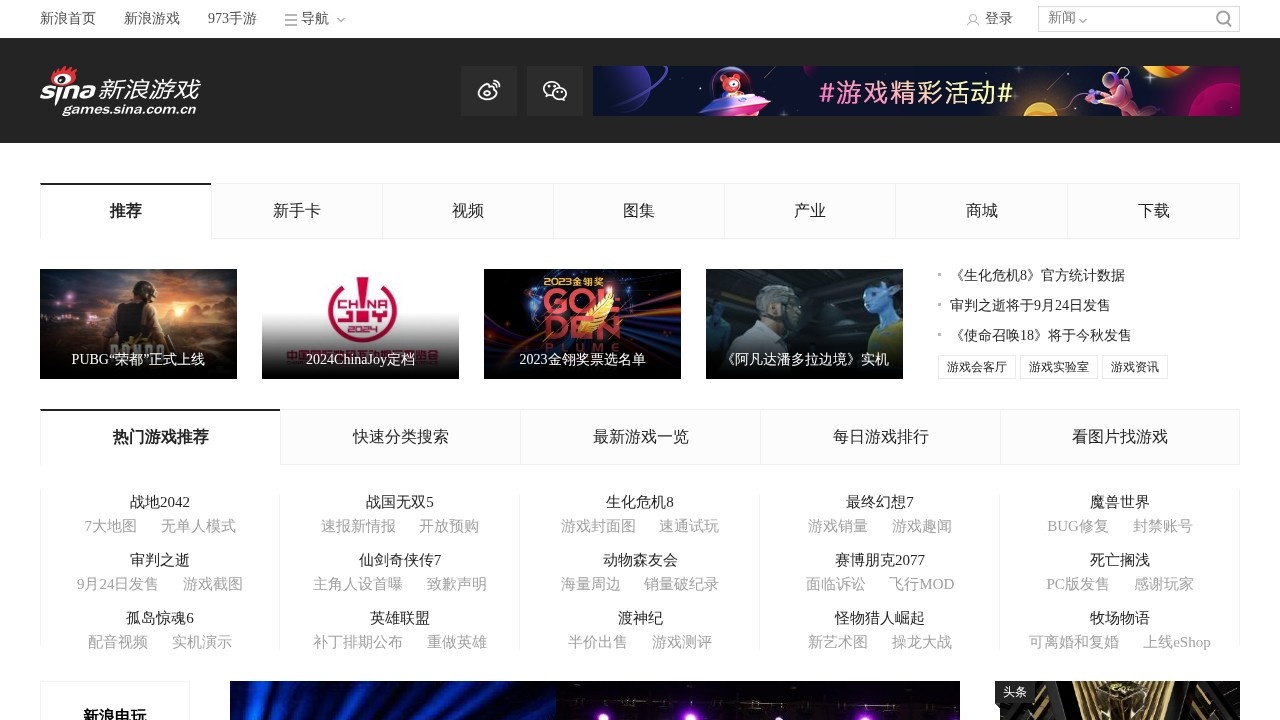Switch to the 视频 tab
The height and width of the screenshot is (720, 1280).
click(x=468, y=211)
